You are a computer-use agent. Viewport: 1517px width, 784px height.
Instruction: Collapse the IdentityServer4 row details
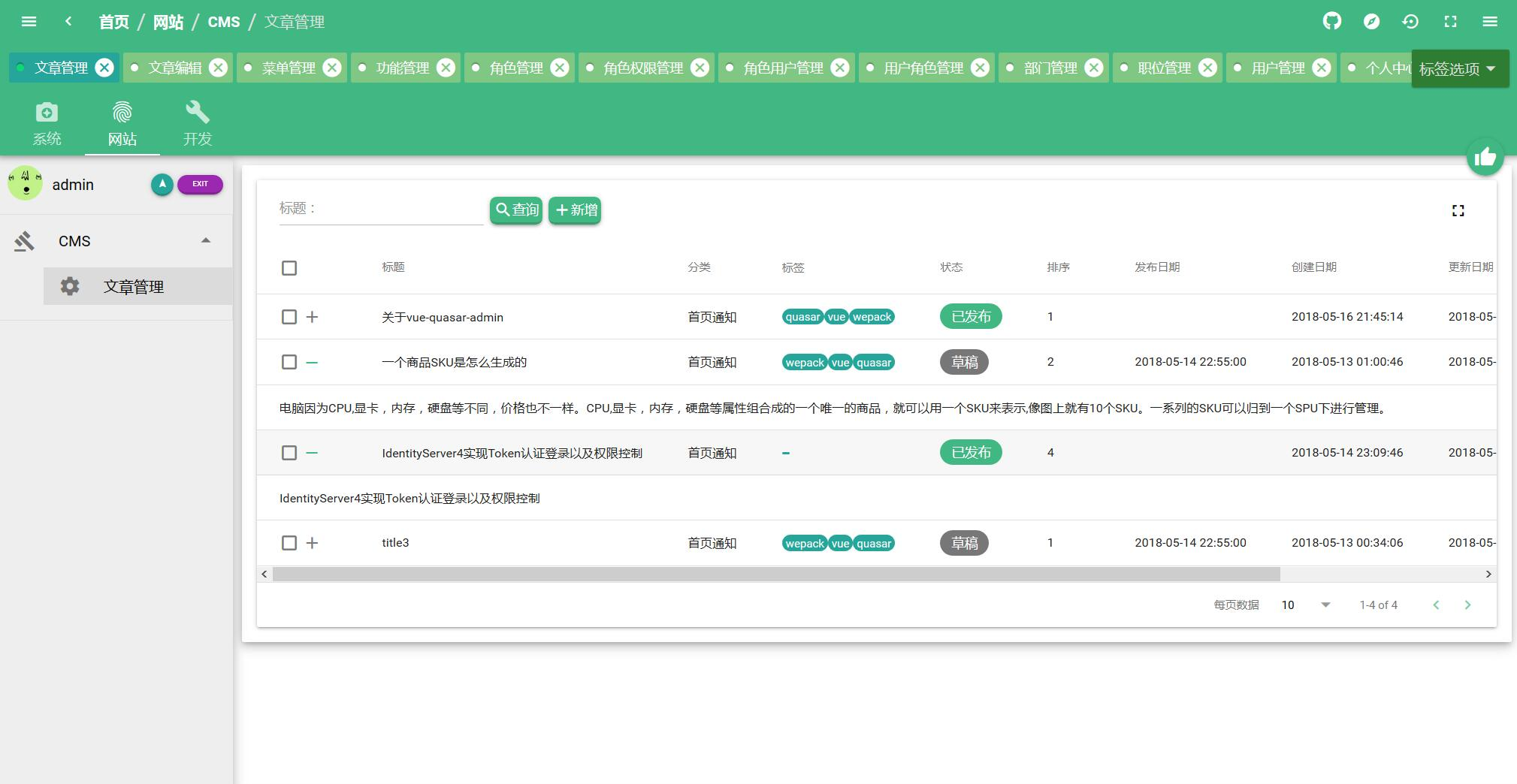click(x=312, y=453)
